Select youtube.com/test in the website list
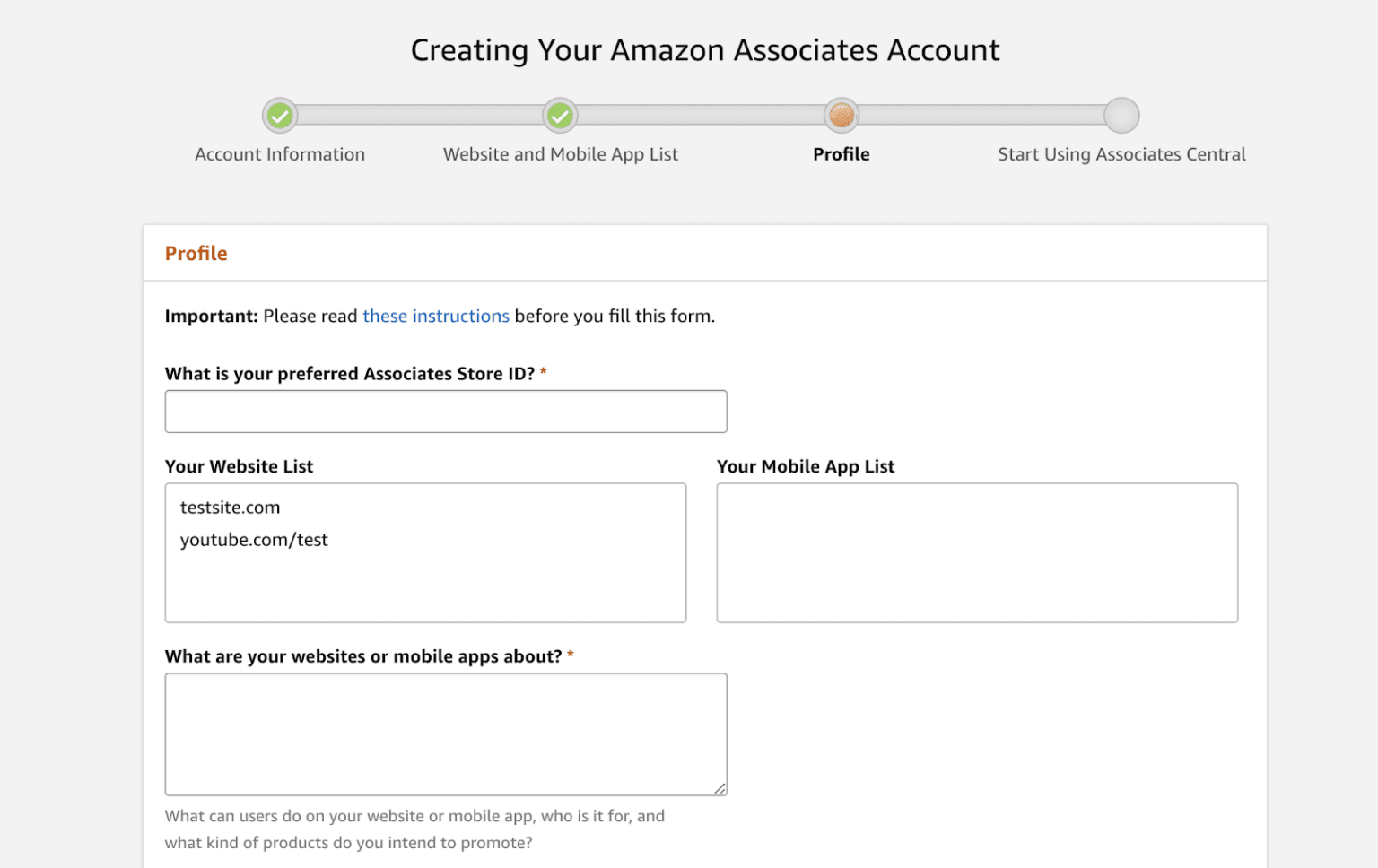 click(254, 539)
